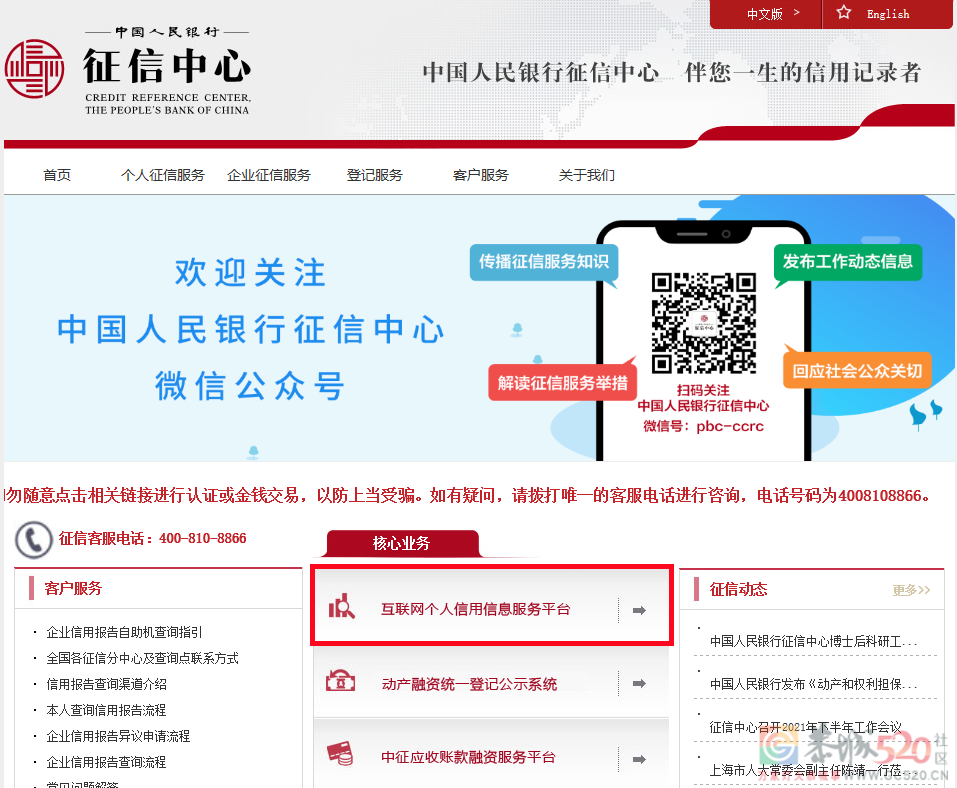Open news 征信中心召开2021年下半年工作会议
This screenshot has height=788, width=957.
tap(805, 727)
